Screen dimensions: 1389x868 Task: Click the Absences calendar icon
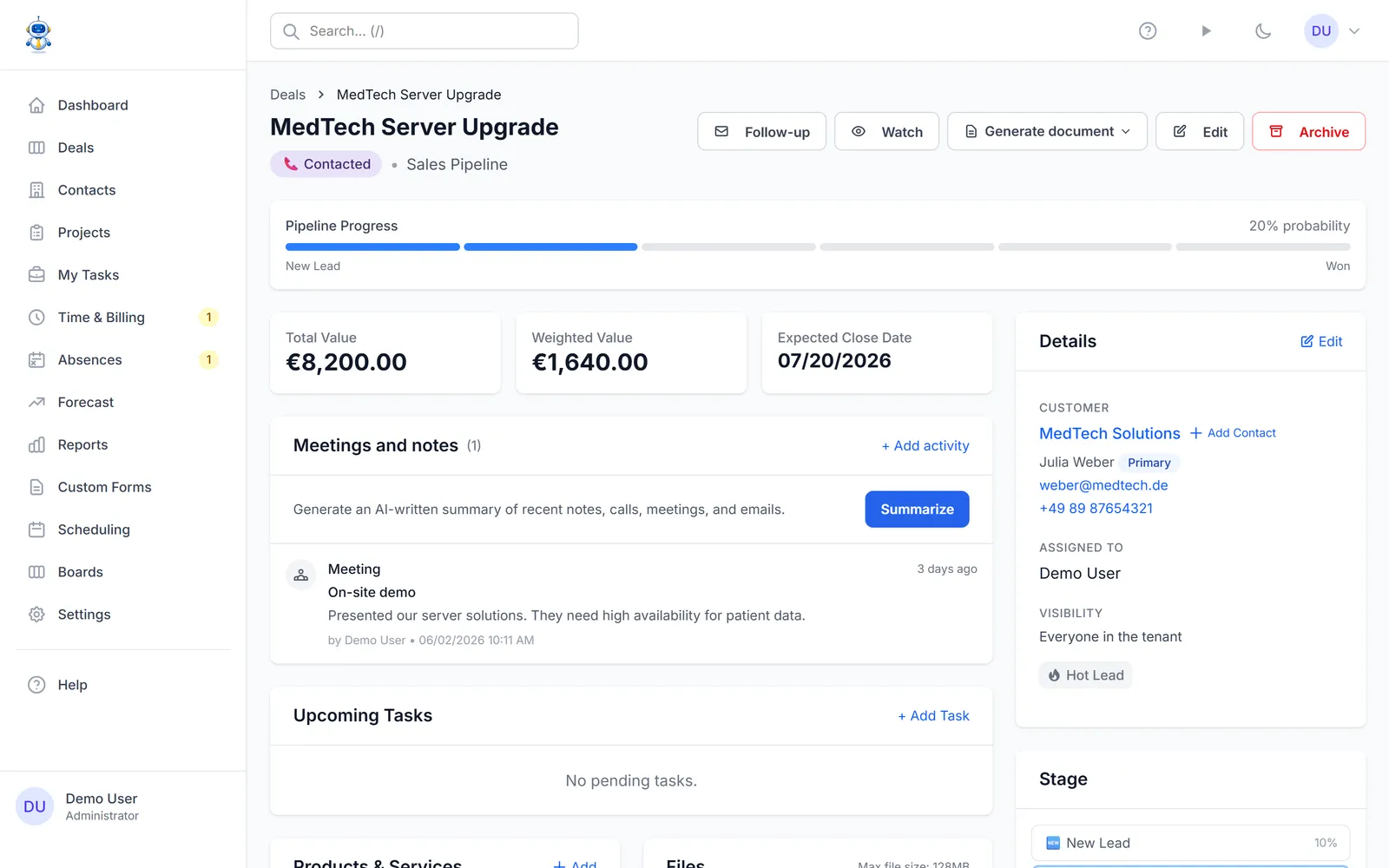(x=36, y=360)
